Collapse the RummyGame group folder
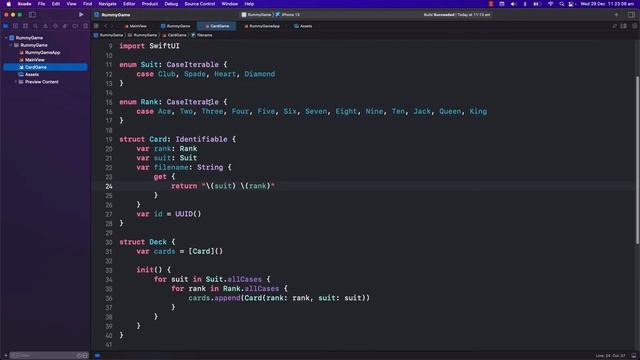This screenshot has height=360, width=640. point(11,45)
